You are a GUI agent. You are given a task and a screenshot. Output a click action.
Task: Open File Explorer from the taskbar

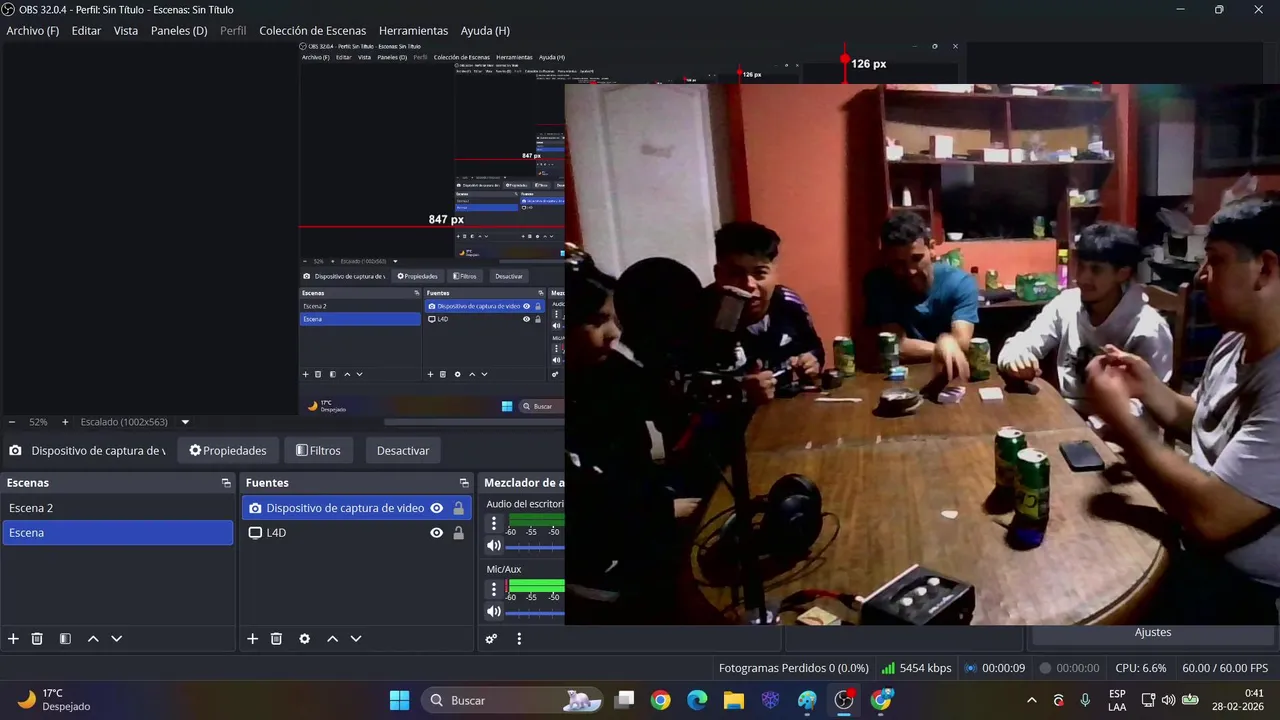(734, 700)
